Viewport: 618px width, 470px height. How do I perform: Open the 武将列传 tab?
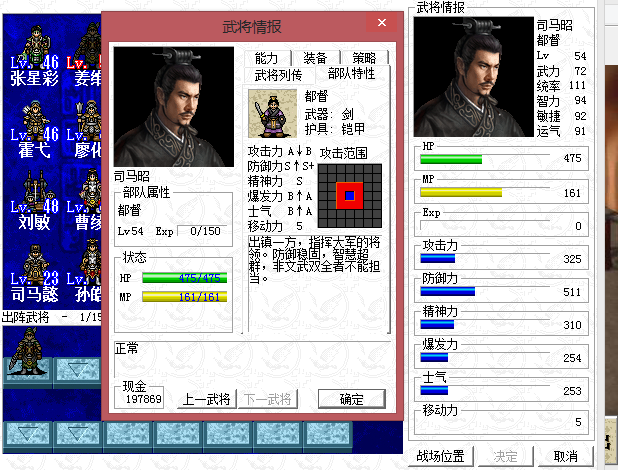coord(279,75)
